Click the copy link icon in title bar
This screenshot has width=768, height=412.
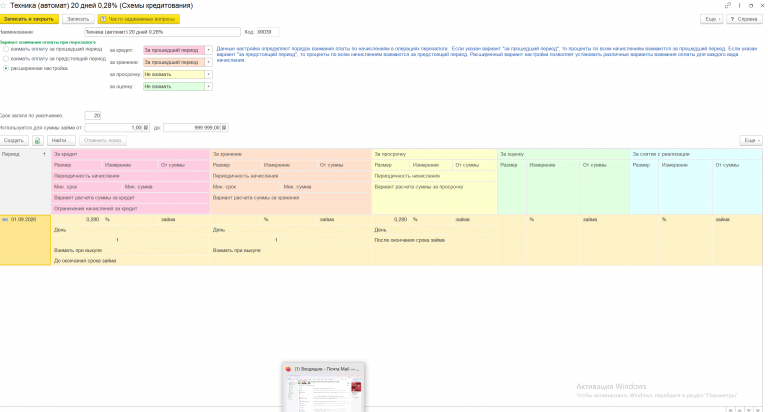click(727, 5)
